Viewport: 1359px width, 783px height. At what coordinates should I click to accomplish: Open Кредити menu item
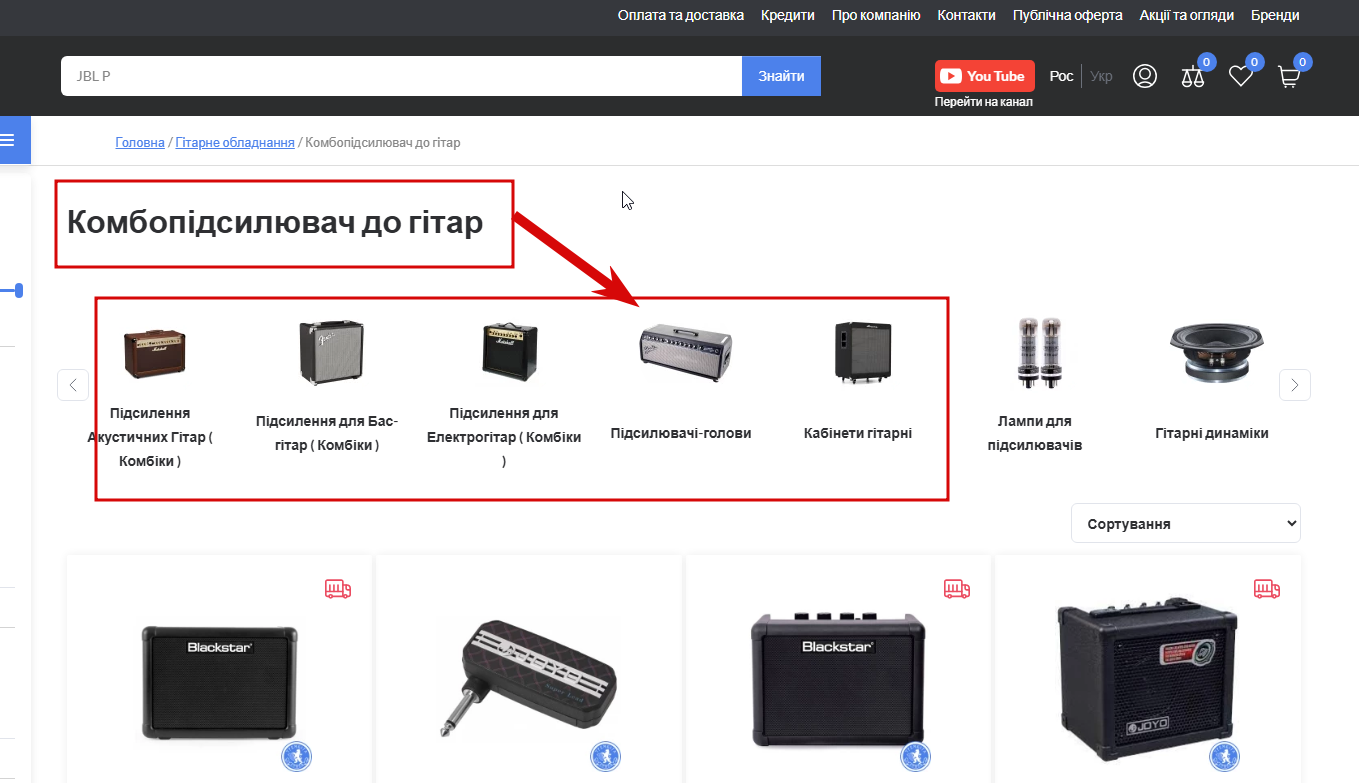point(788,15)
